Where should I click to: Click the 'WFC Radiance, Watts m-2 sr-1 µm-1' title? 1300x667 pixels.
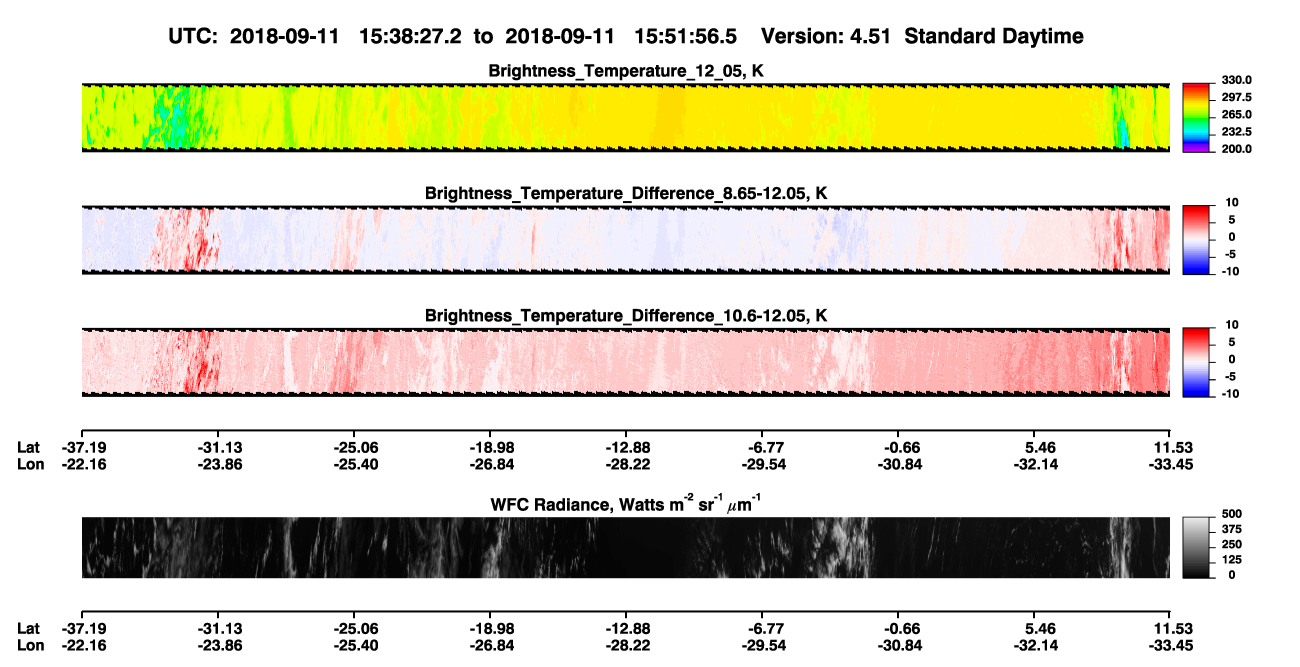[625, 504]
